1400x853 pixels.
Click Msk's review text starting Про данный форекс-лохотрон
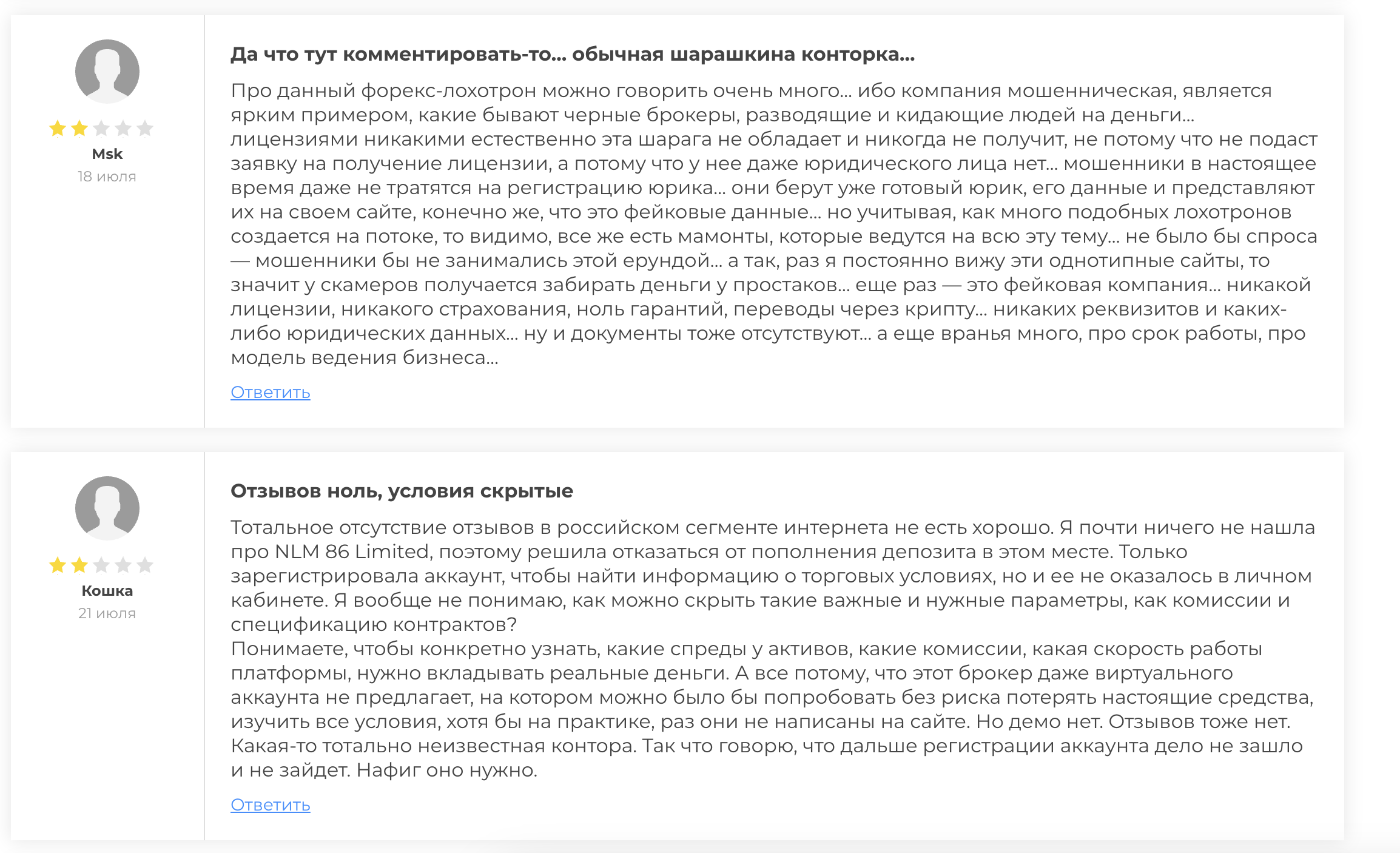(774, 224)
